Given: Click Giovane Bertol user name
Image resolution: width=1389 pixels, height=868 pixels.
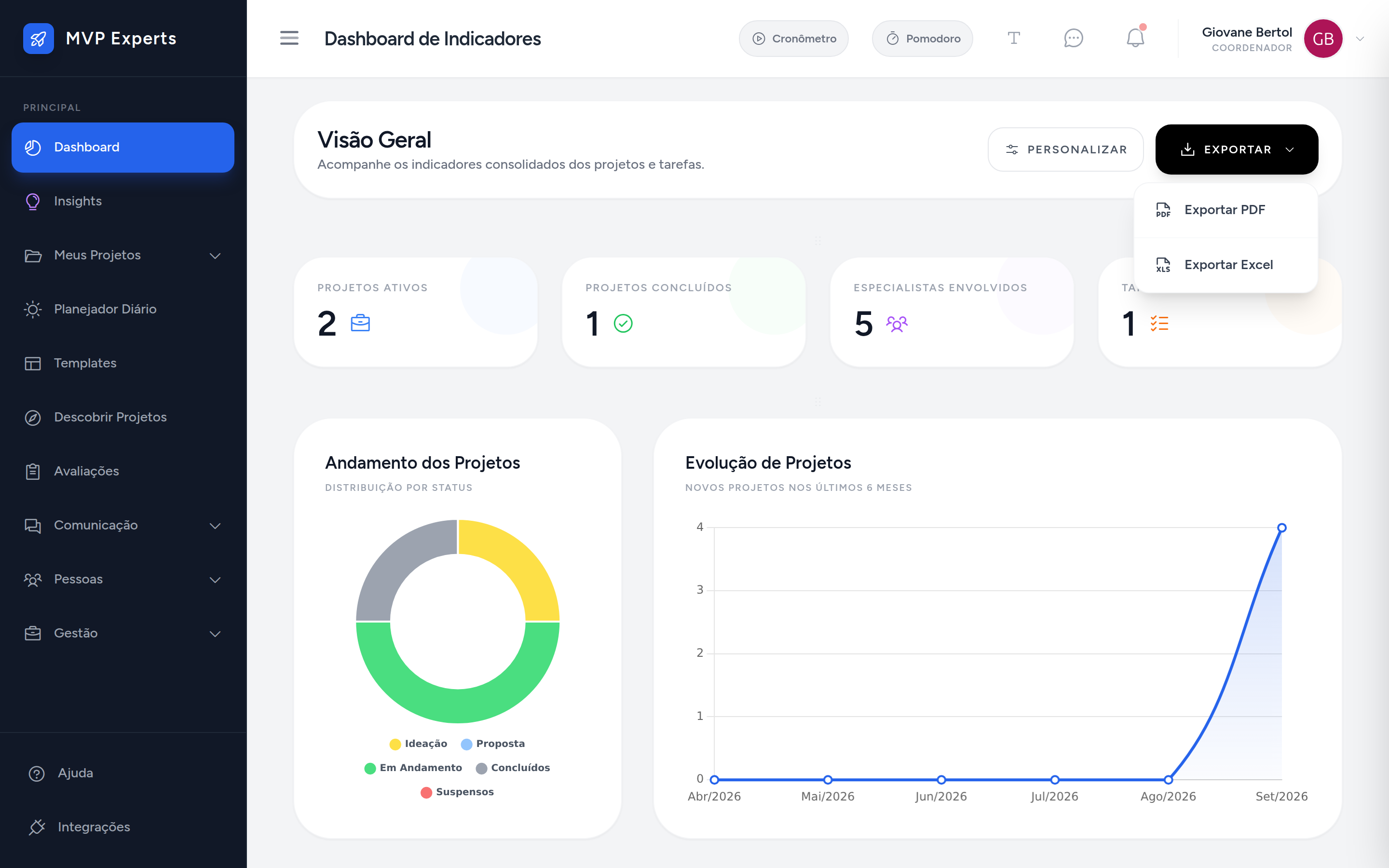Looking at the screenshot, I should 1247,32.
